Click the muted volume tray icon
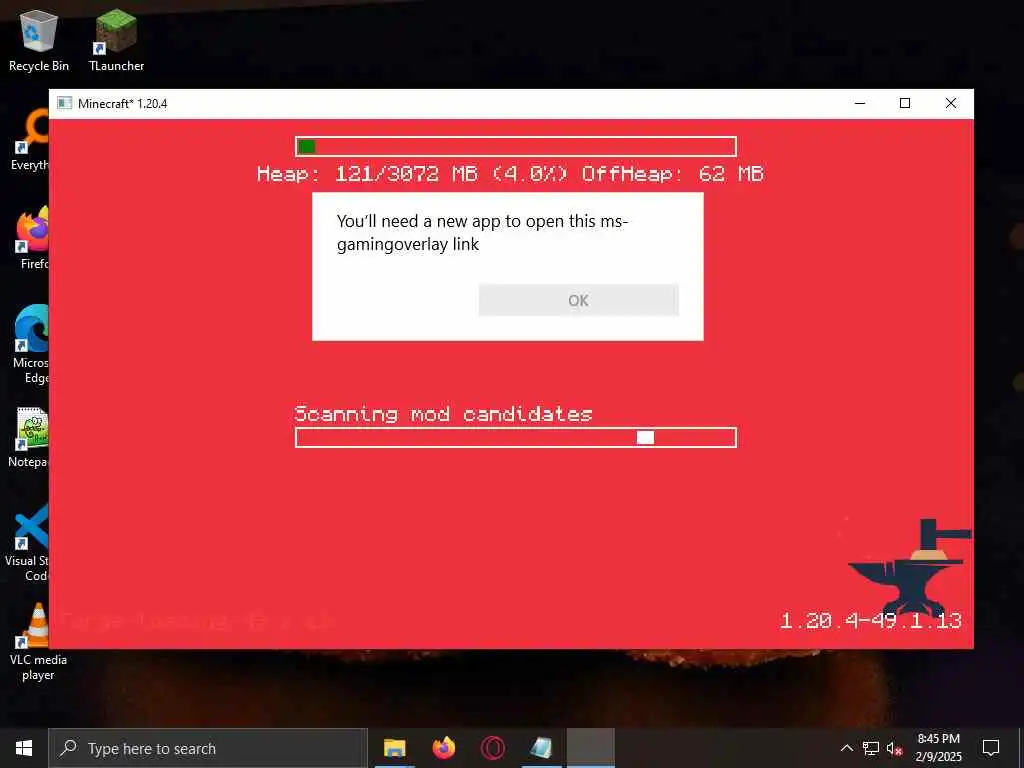The image size is (1024, 768). click(894, 748)
